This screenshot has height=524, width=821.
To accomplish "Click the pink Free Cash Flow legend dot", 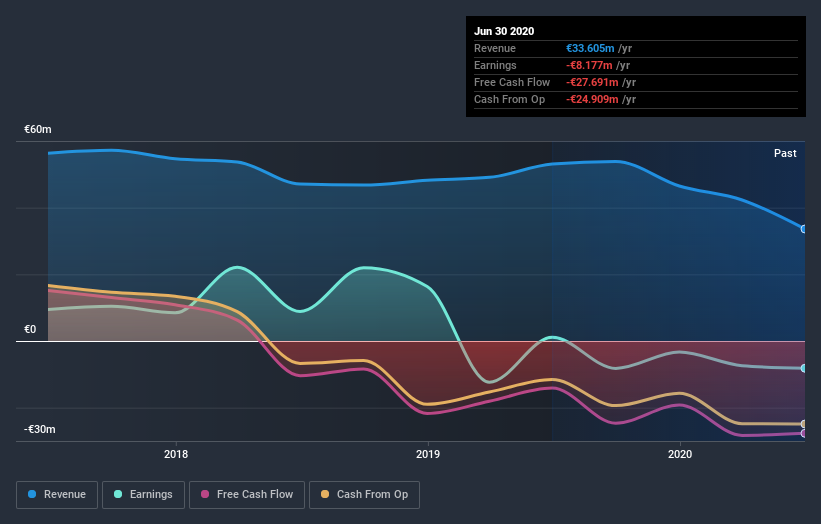I will (205, 494).
